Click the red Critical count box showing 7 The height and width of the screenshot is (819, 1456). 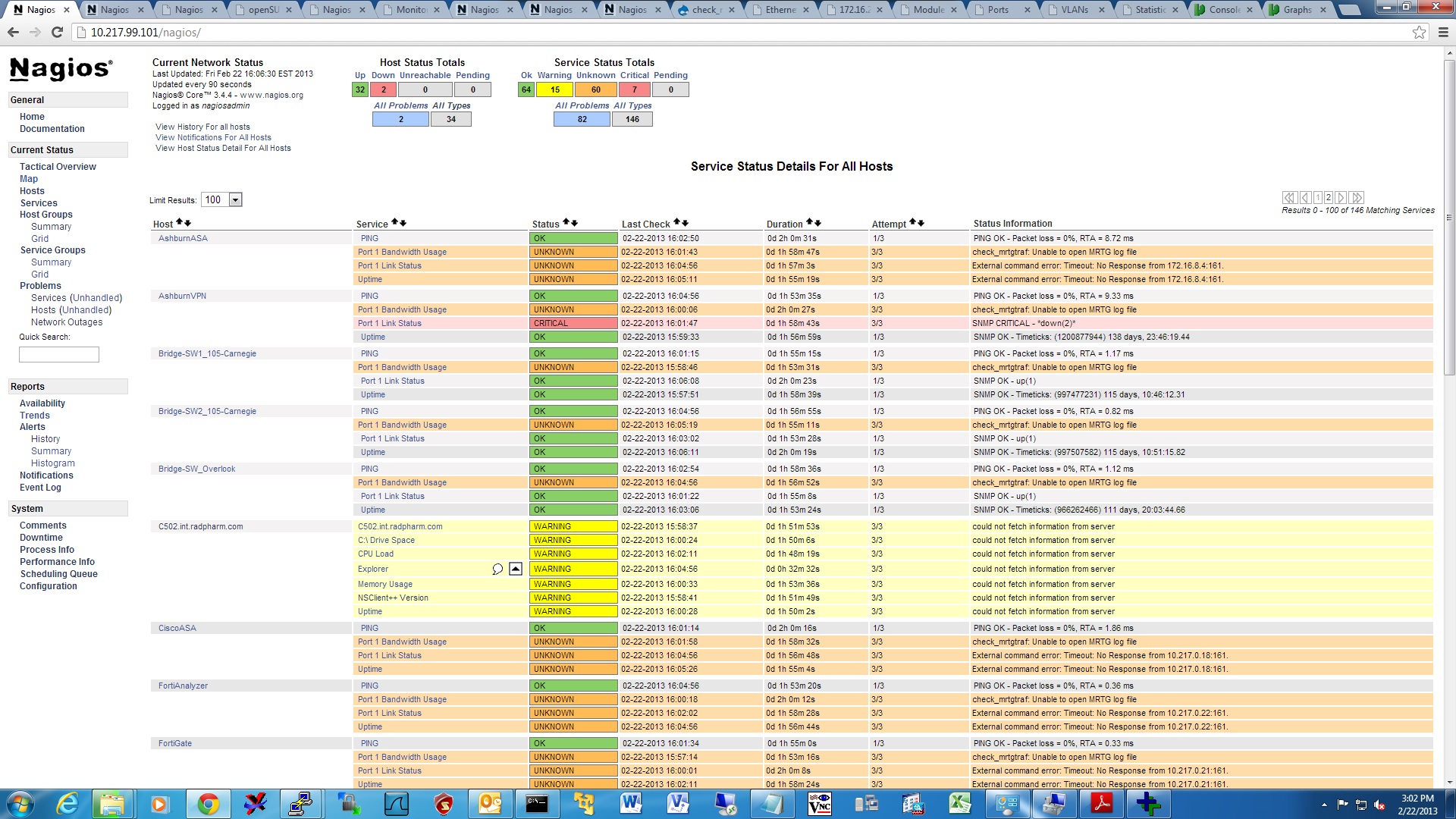click(635, 89)
